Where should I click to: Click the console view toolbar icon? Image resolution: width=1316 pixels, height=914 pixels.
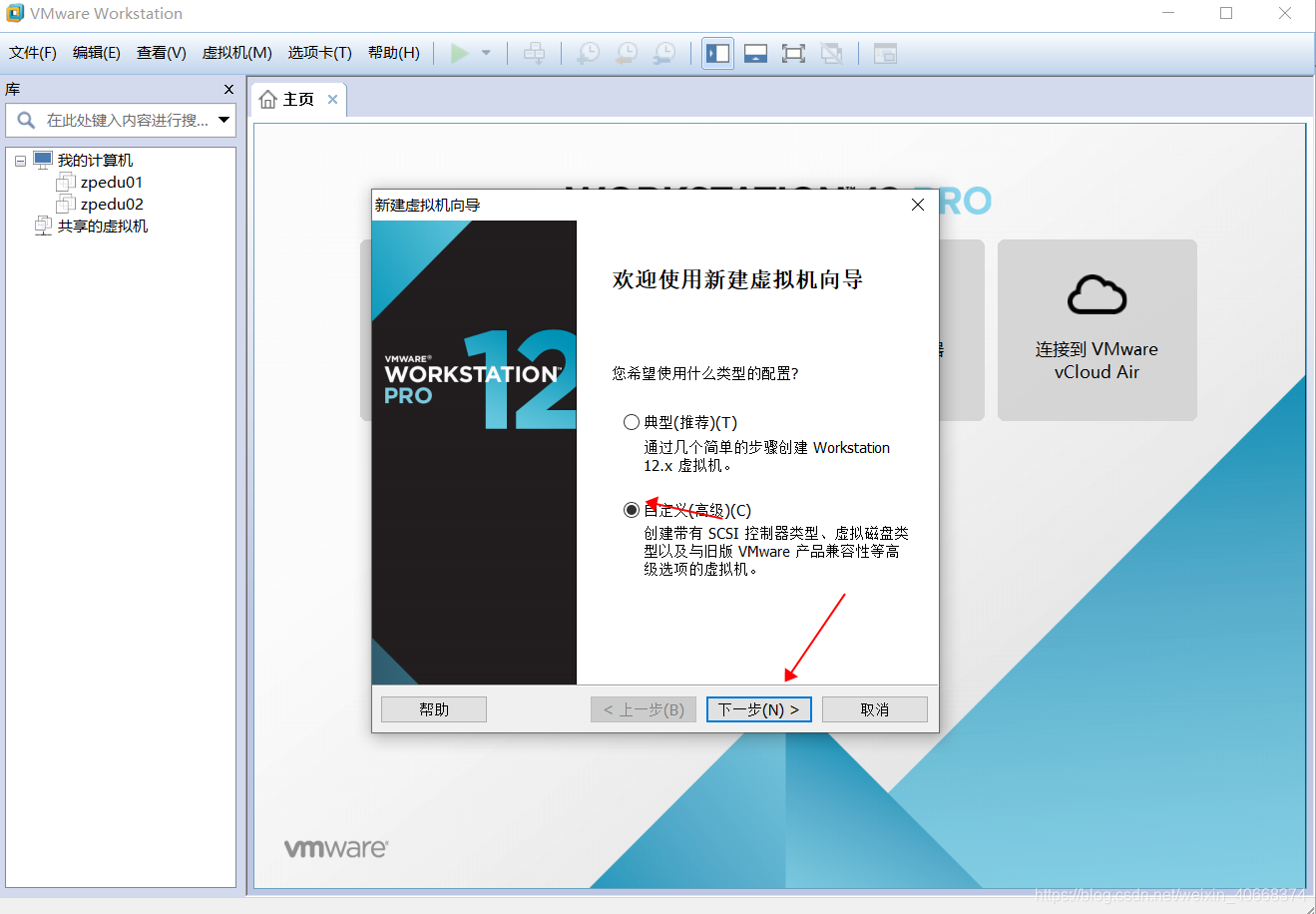pyautogui.click(x=885, y=53)
